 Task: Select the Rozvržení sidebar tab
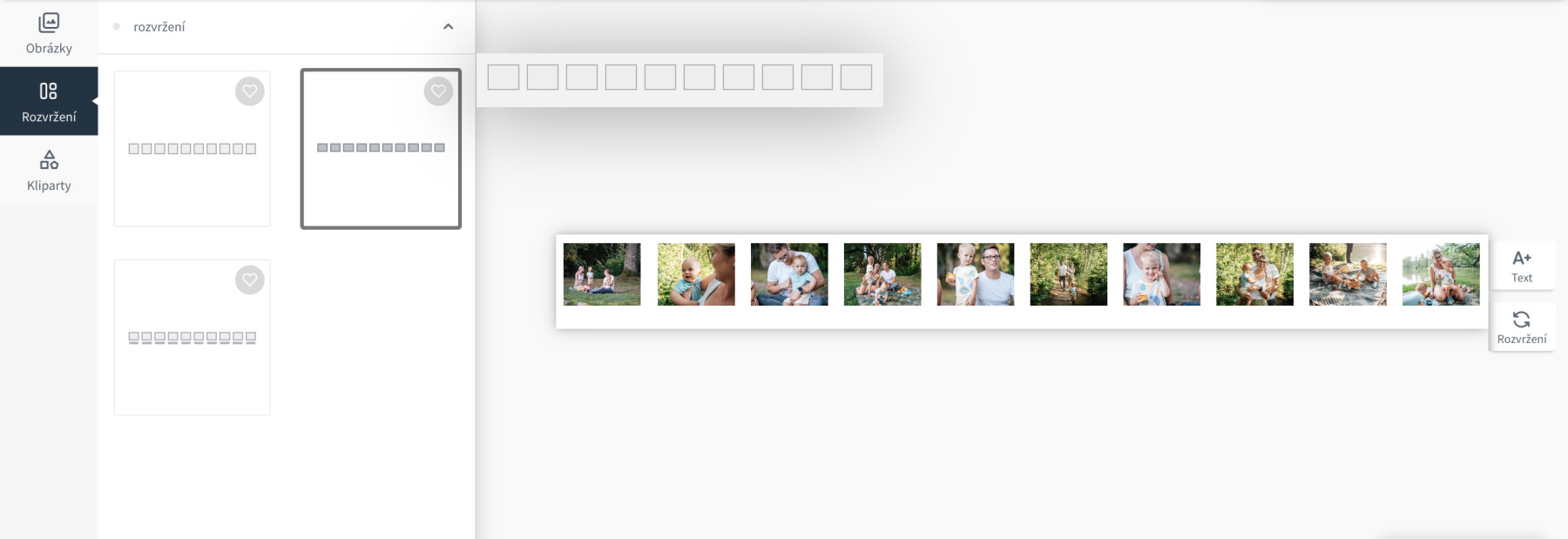pyautogui.click(x=49, y=101)
